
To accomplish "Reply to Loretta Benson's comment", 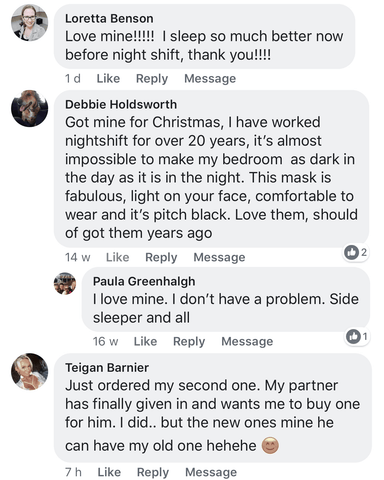I will tap(152, 79).
